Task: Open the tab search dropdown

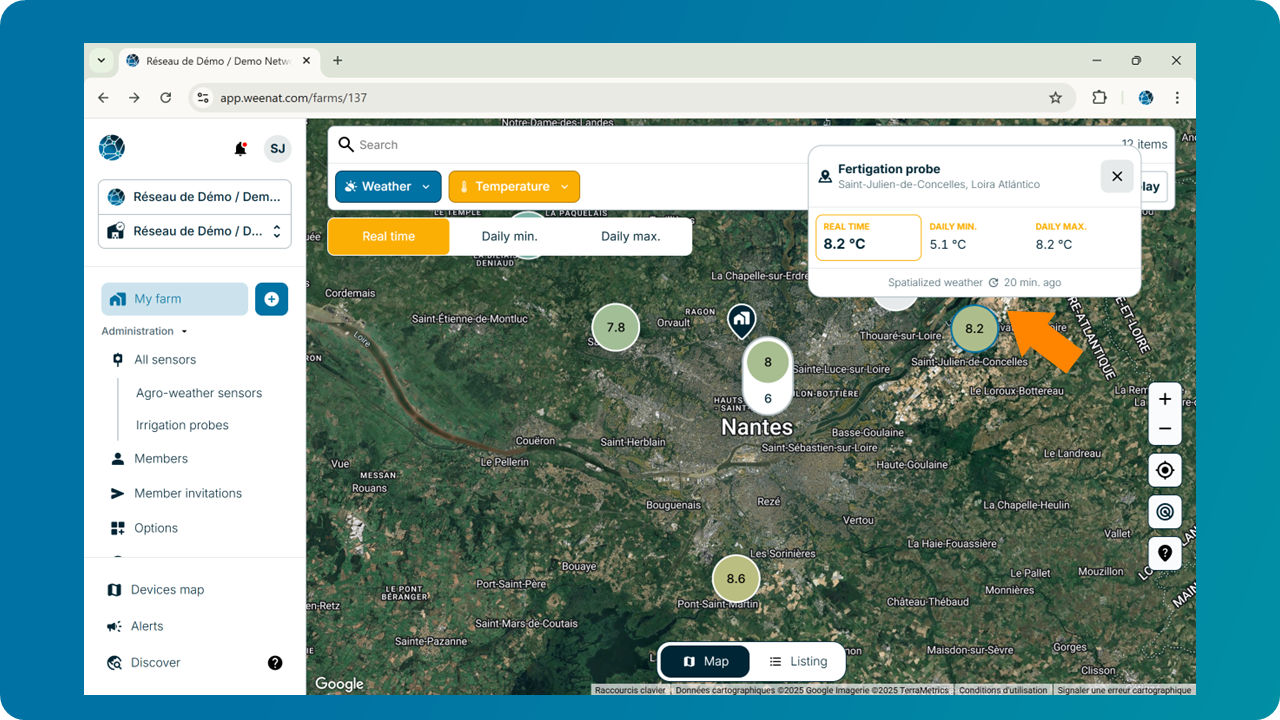Action: click(101, 60)
